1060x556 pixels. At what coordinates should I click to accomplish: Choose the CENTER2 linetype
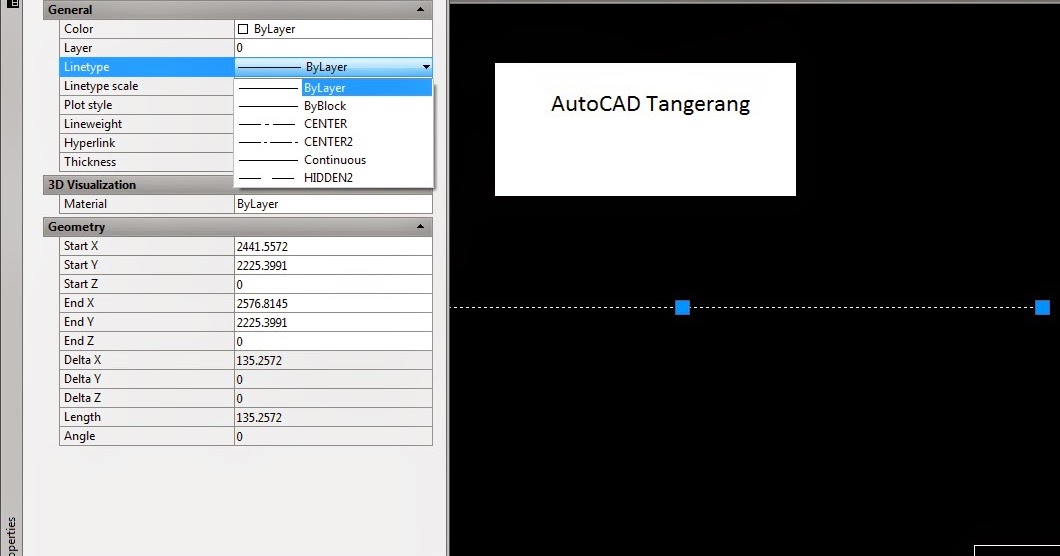tap(333, 141)
